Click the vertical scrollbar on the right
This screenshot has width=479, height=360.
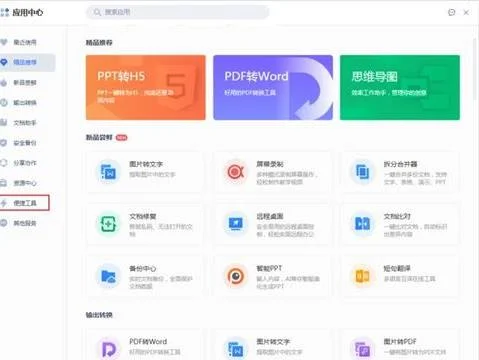coord(475,68)
